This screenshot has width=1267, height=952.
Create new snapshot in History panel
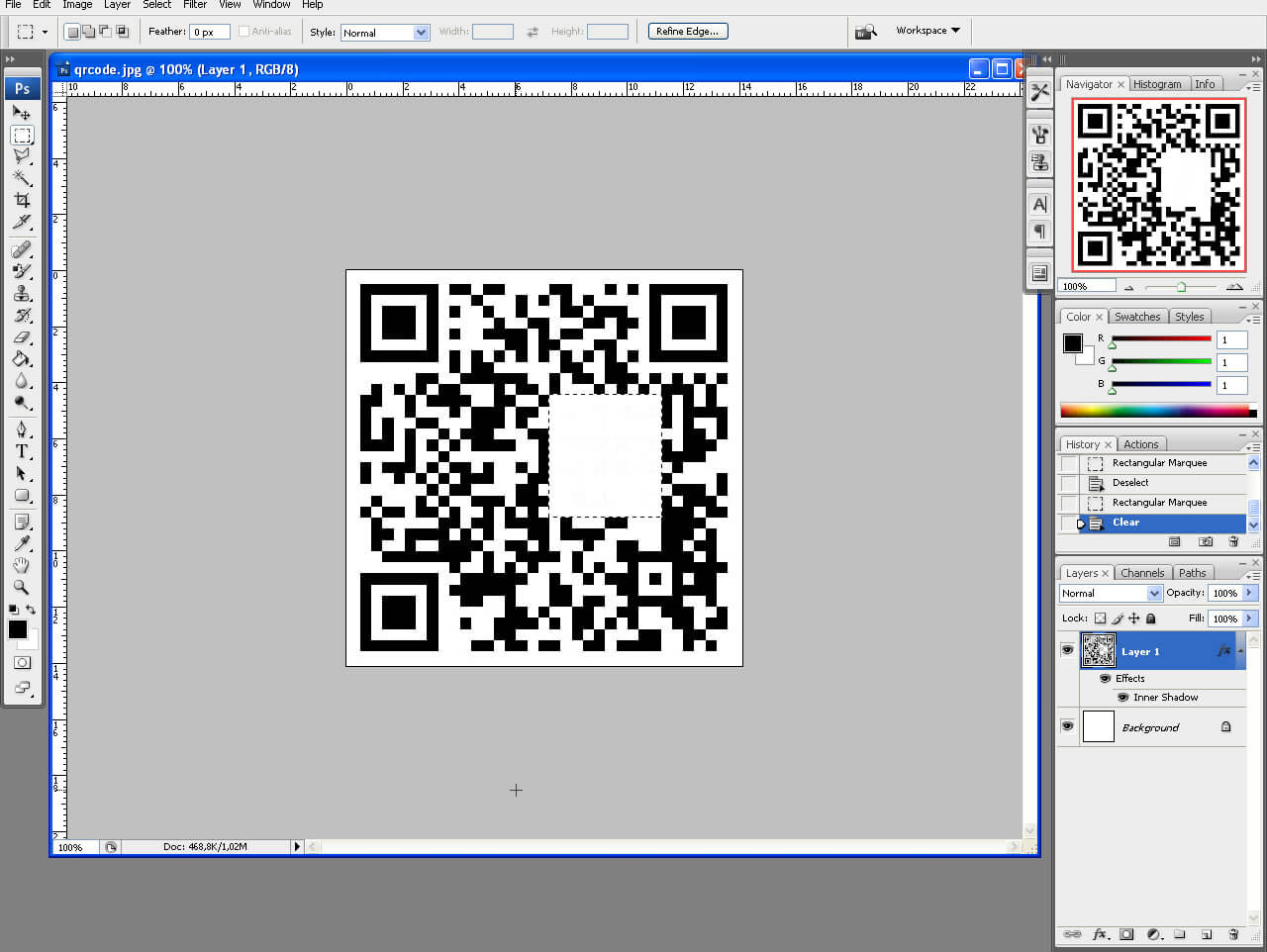pyautogui.click(x=1206, y=541)
